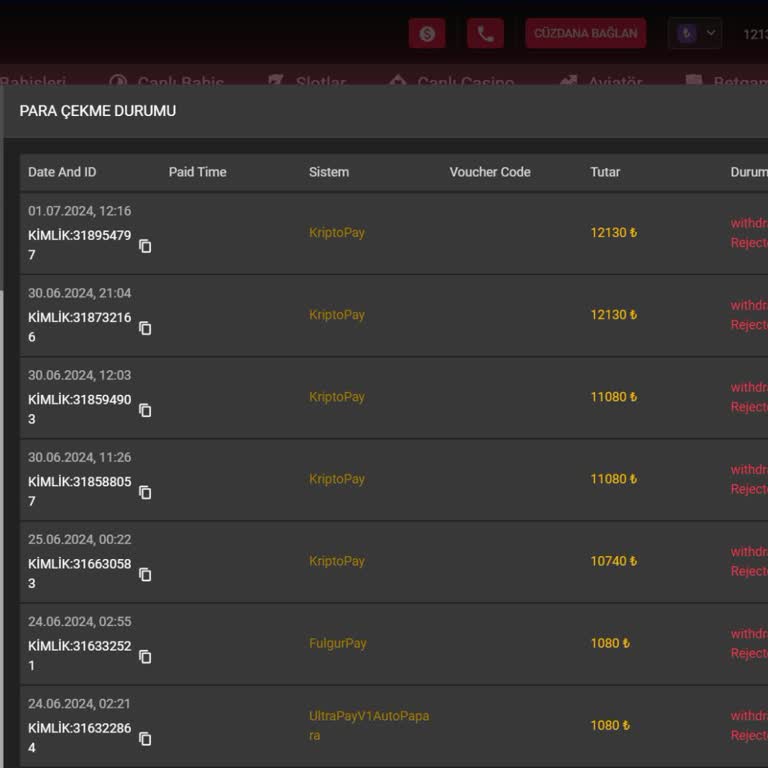This screenshot has height=768, width=768.
Task: Click the Tutar column header
Action: point(605,172)
